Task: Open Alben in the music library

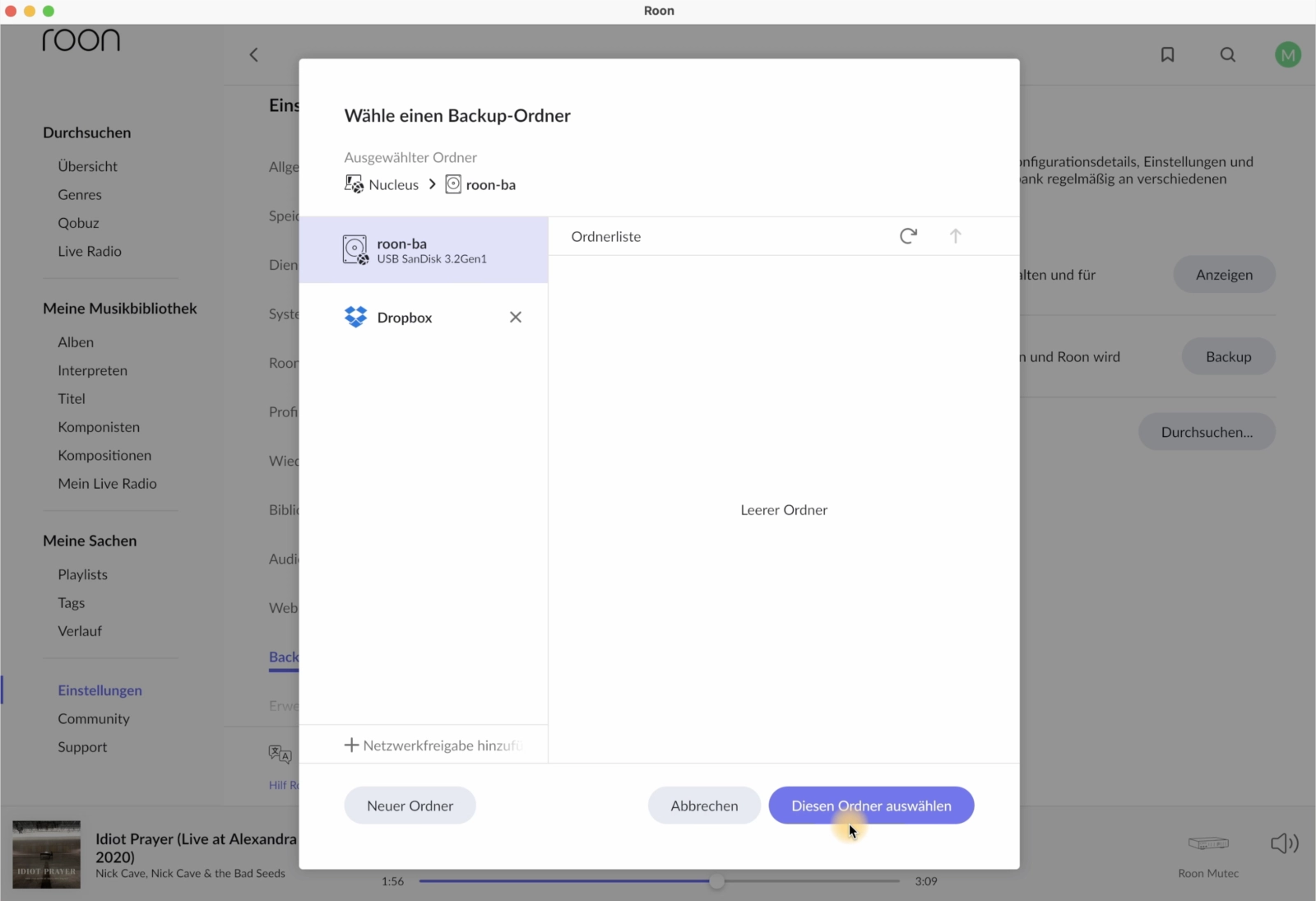Action: click(76, 342)
